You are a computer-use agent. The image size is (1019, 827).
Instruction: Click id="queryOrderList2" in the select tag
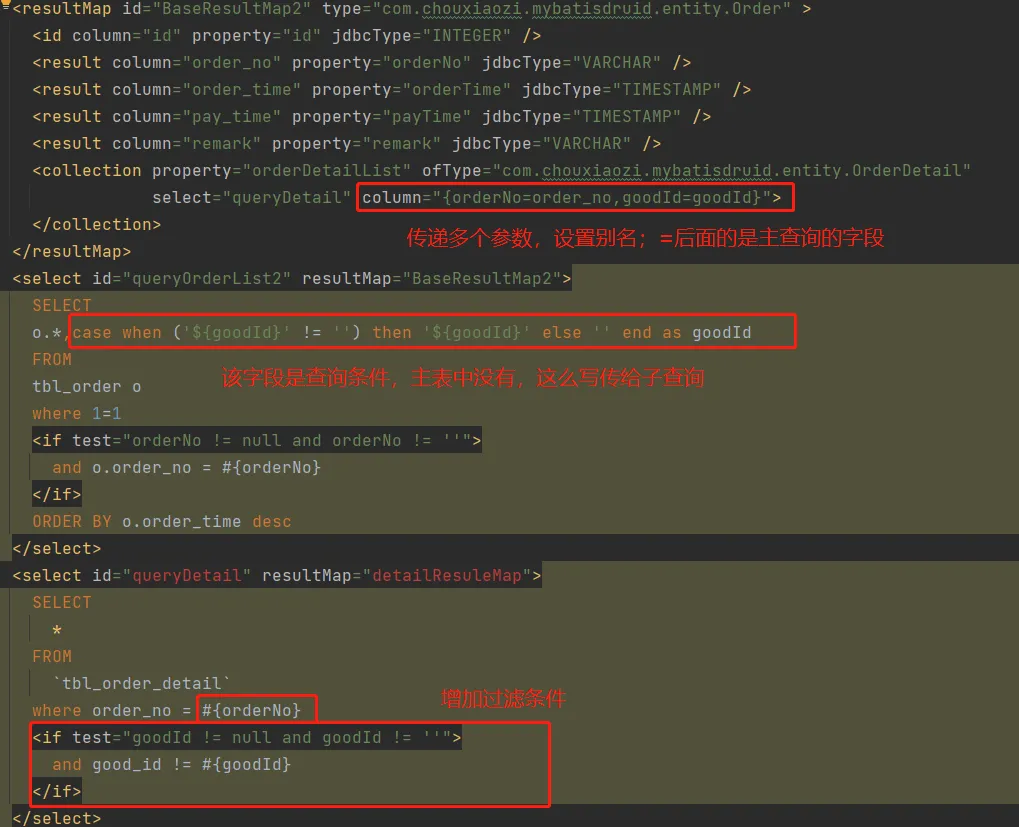(192, 279)
